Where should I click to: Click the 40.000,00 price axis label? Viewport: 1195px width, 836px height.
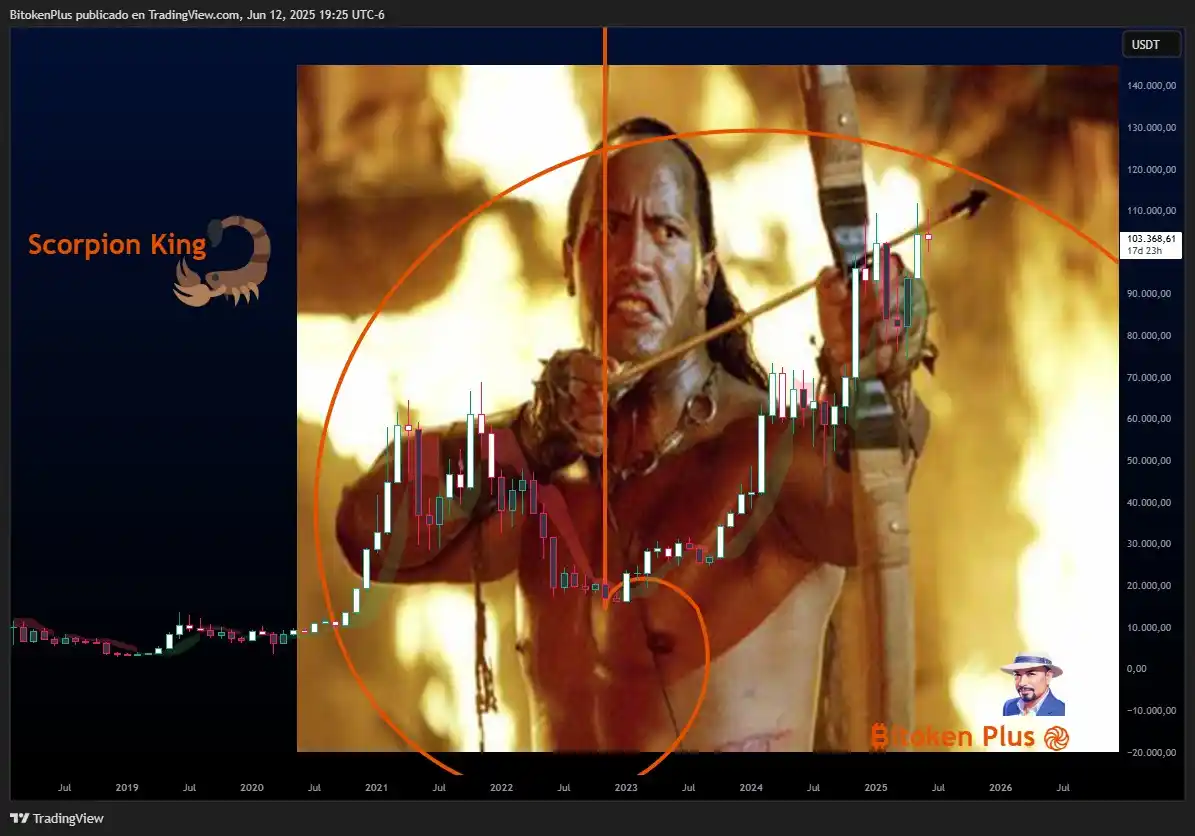1149,502
